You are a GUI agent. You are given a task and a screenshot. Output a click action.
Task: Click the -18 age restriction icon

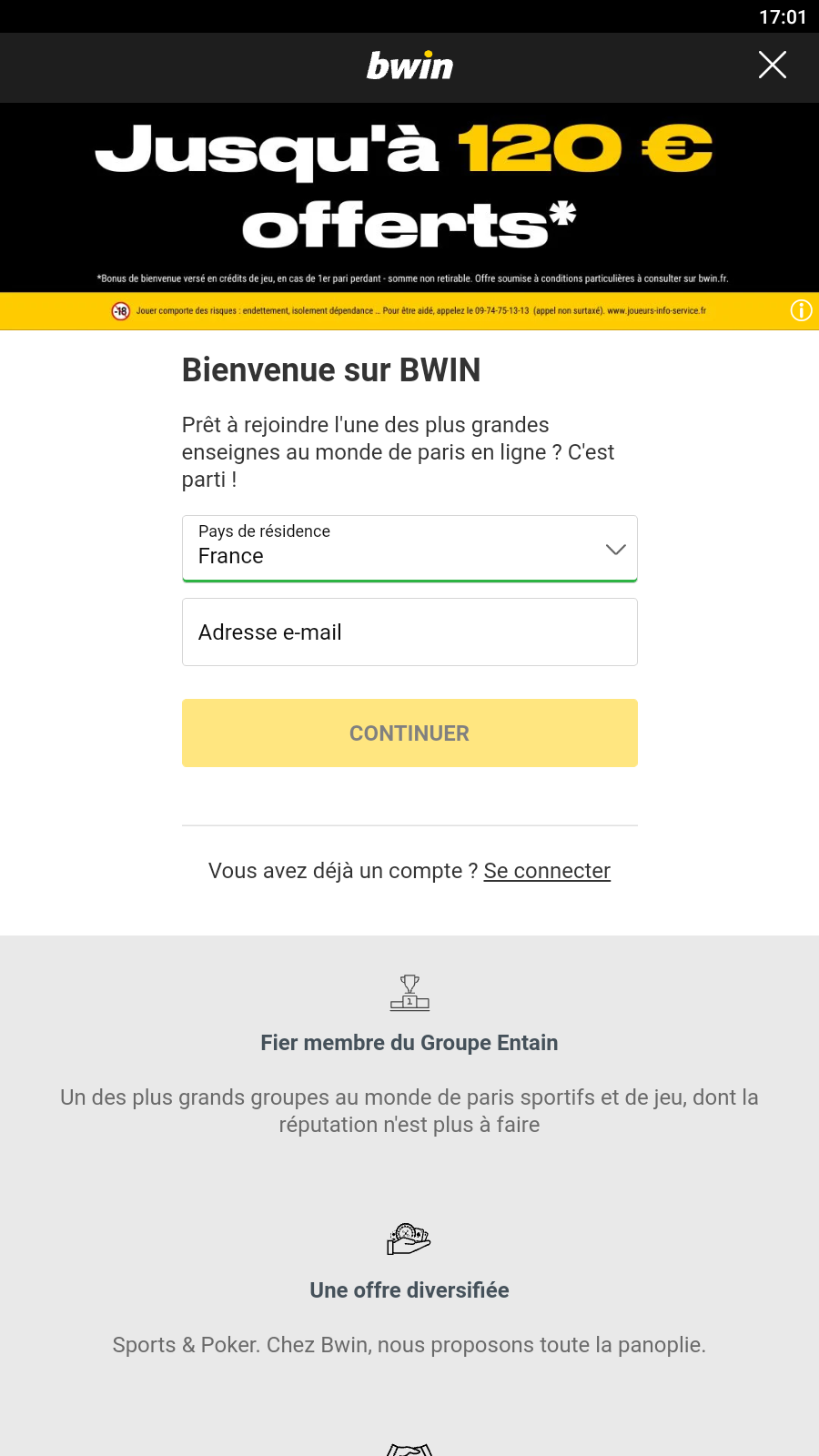(121, 311)
